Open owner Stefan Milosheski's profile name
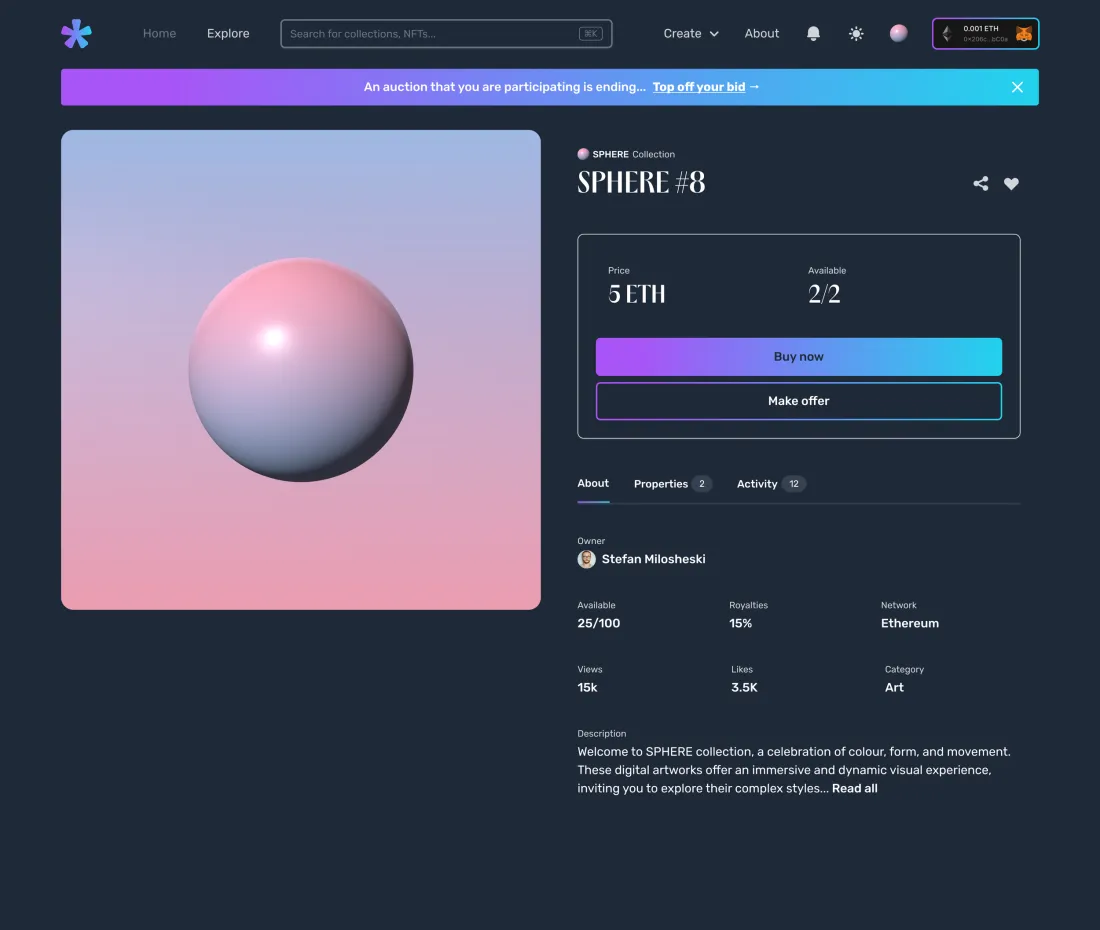This screenshot has height=930, width=1100. (x=653, y=559)
